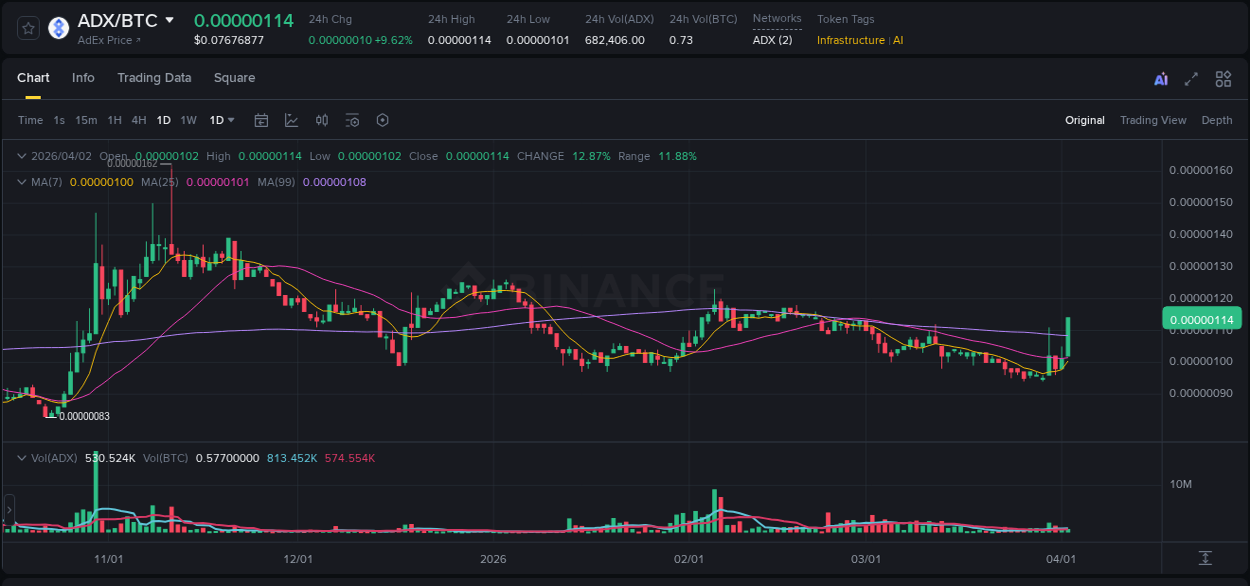Visit the AdEx Price link
Screen dimensions: 1250x586
[x=104, y=40]
